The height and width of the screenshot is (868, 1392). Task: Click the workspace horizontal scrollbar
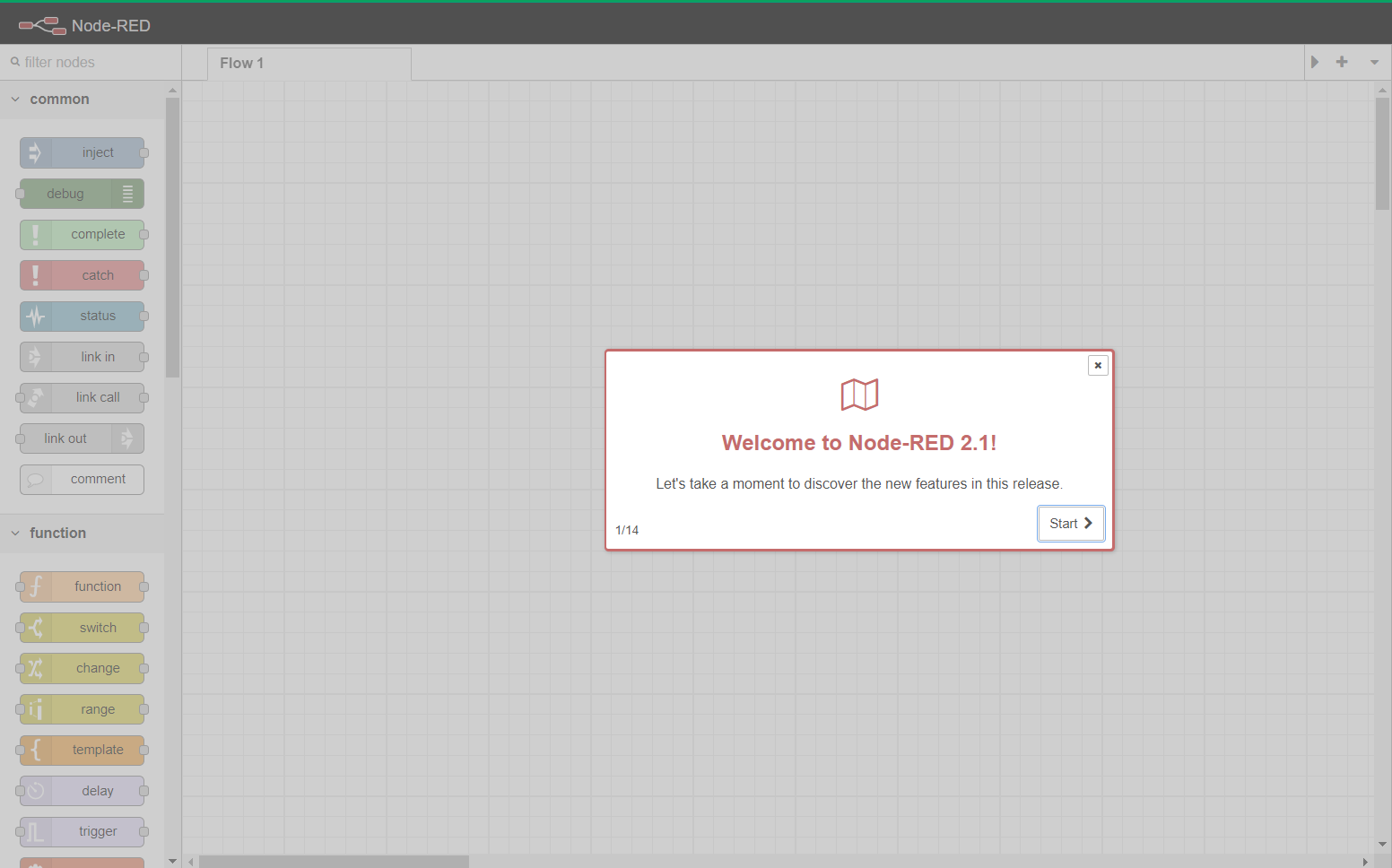[x=334, y=862]
